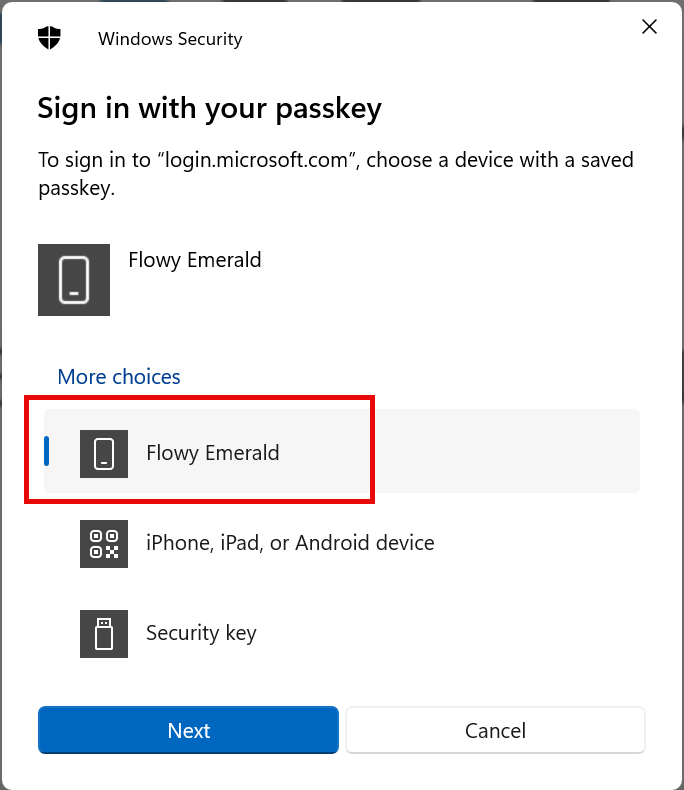The height and width of the screenshot is (790, 684).
Task: Click the USB security key icon
Action: click(x=104, y=634)
